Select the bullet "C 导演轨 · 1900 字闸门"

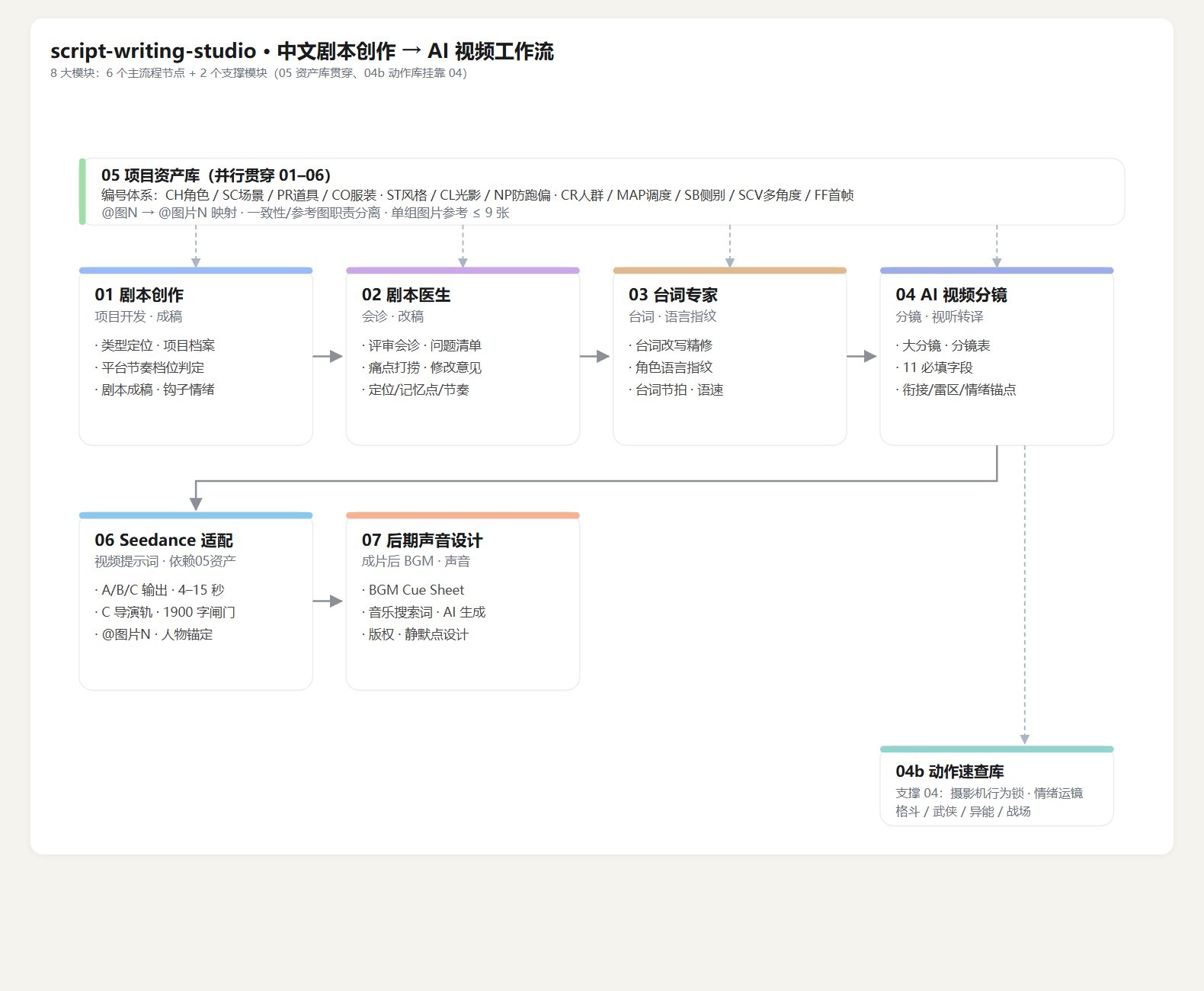coord(165,612)
